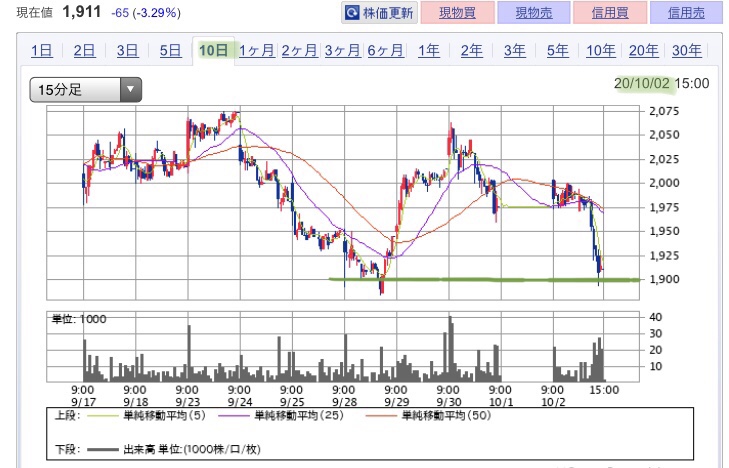Viewport: 729px width, 468px height.
Task: Switch to the 2日 chart tab
Action: point(85,50)
